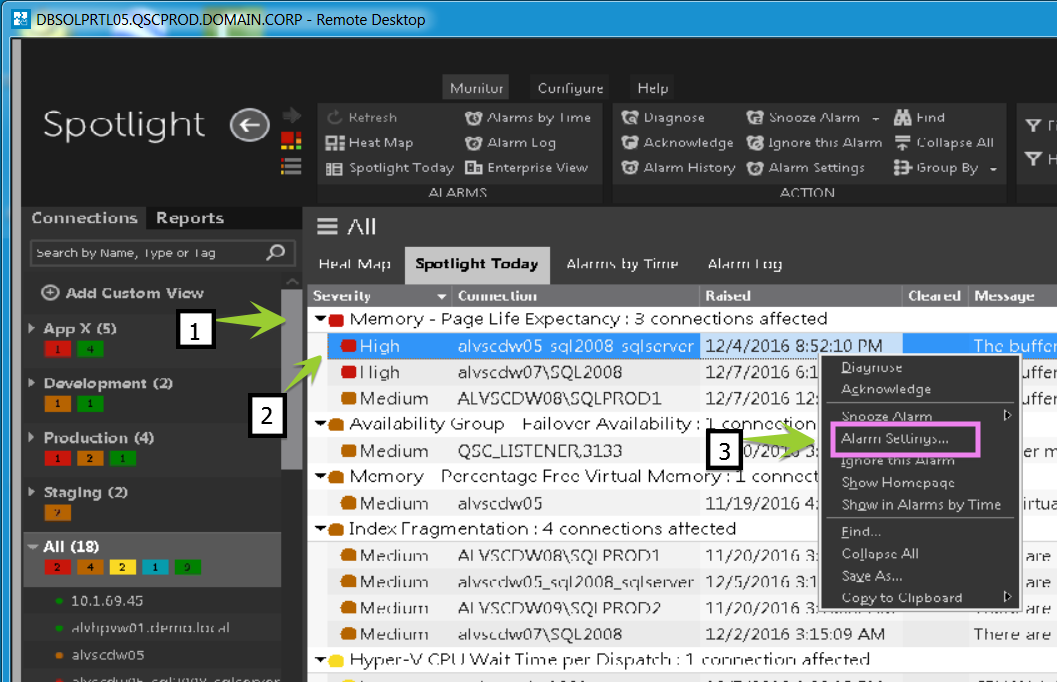Open Spotlight Today from the Alarms ribbon
Screen dimensions: 1057x682
tap(390, 168)
